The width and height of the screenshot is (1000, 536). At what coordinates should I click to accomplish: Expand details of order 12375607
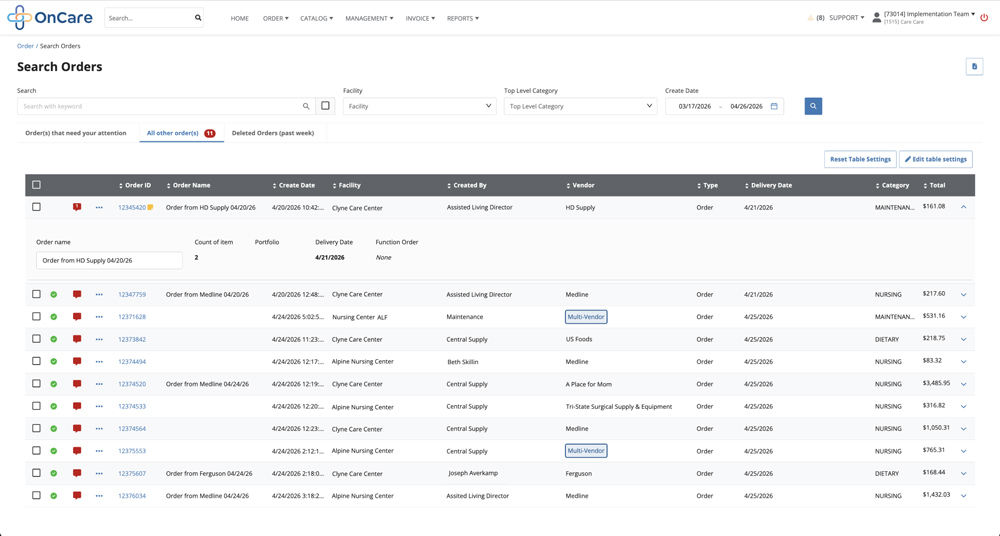coord(964,473)
